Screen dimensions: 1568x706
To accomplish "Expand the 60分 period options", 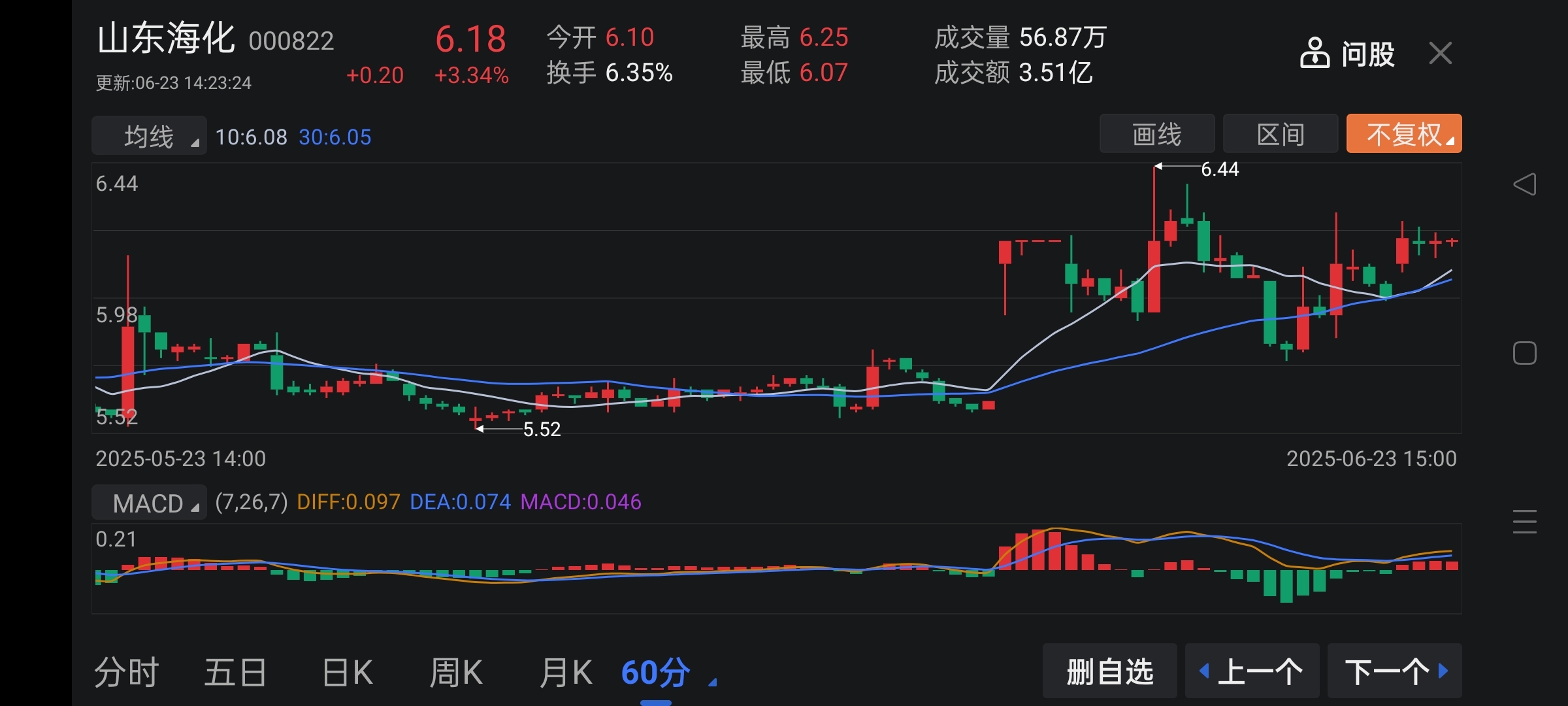I will coord(668,673).
